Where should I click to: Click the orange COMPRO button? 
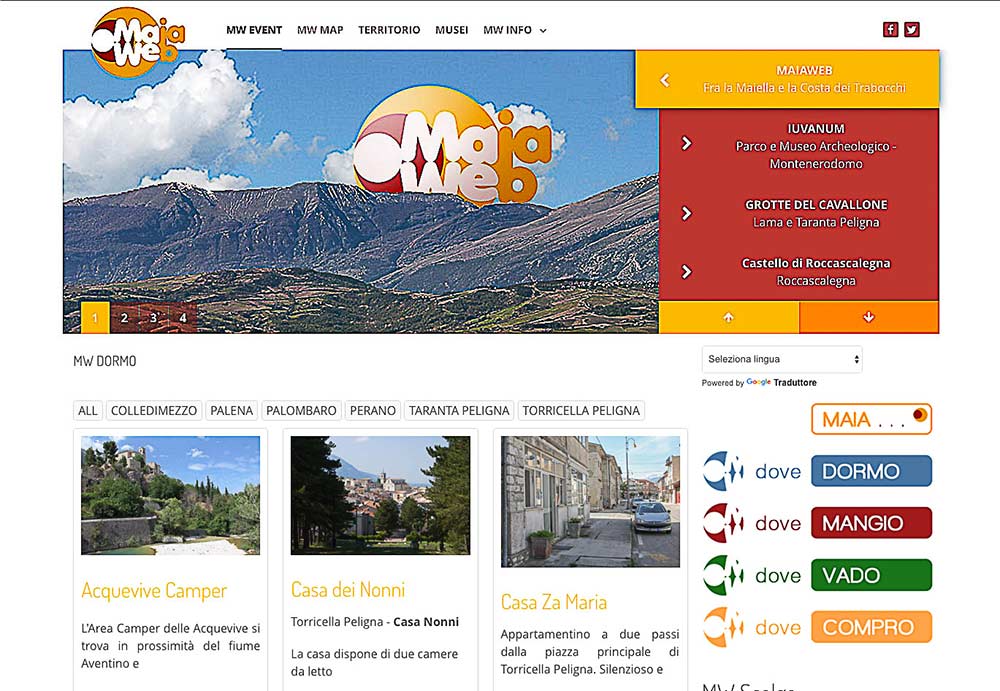(871, 627)
